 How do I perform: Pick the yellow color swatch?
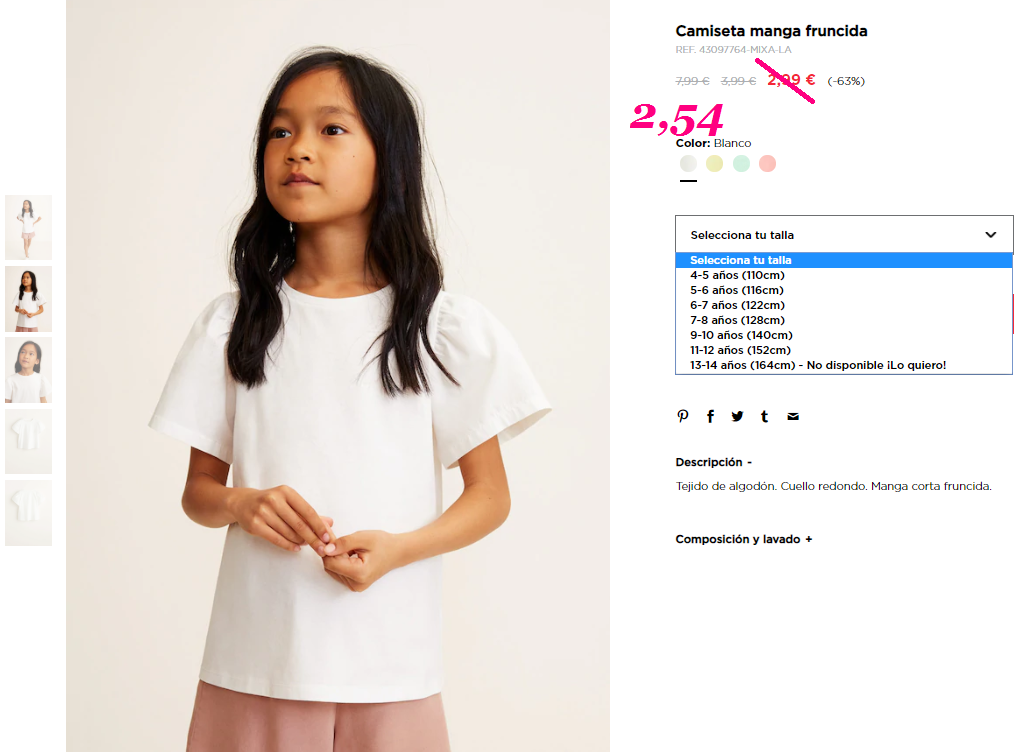(714, 163)
